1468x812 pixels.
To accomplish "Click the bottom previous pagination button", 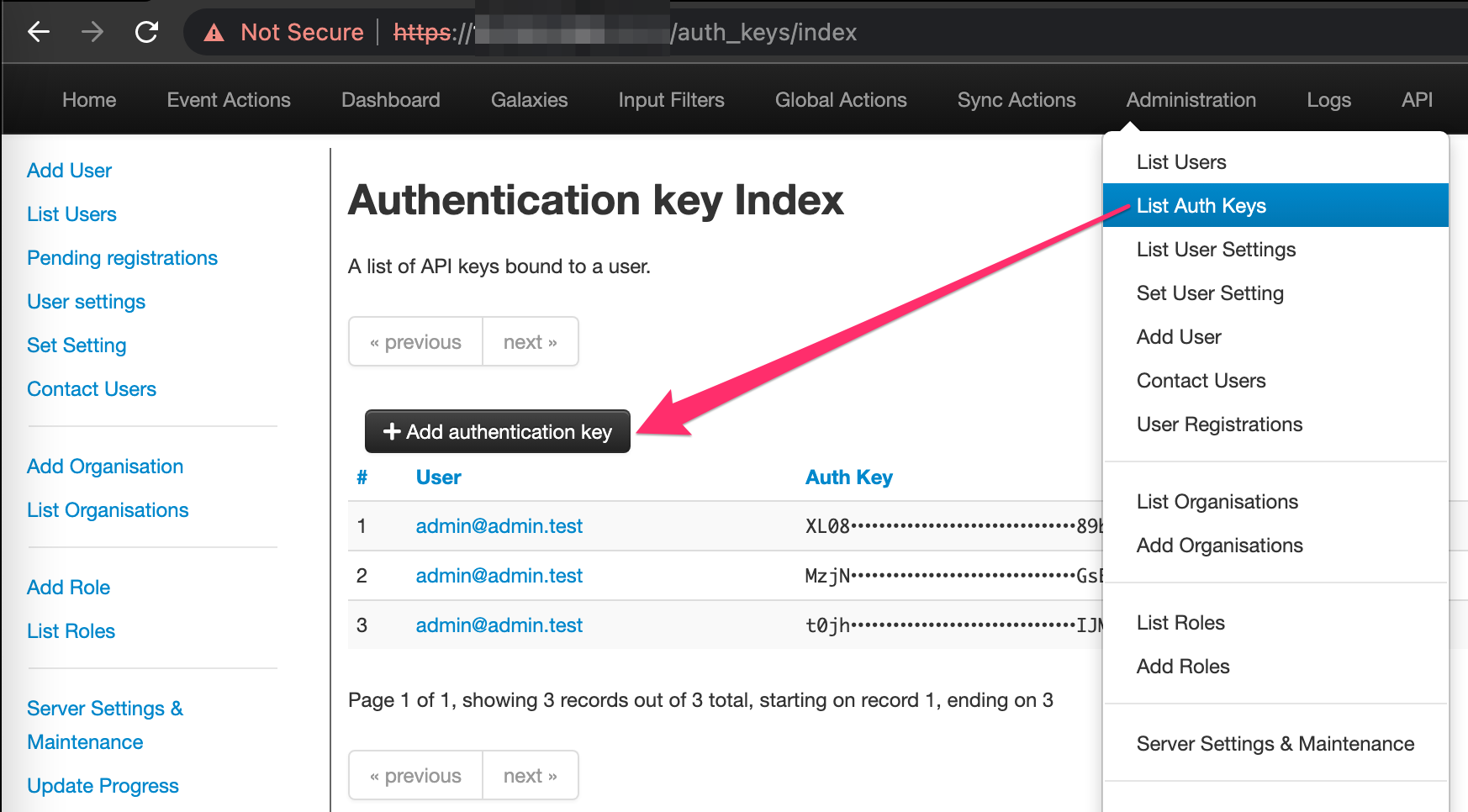I will (415, 776).
